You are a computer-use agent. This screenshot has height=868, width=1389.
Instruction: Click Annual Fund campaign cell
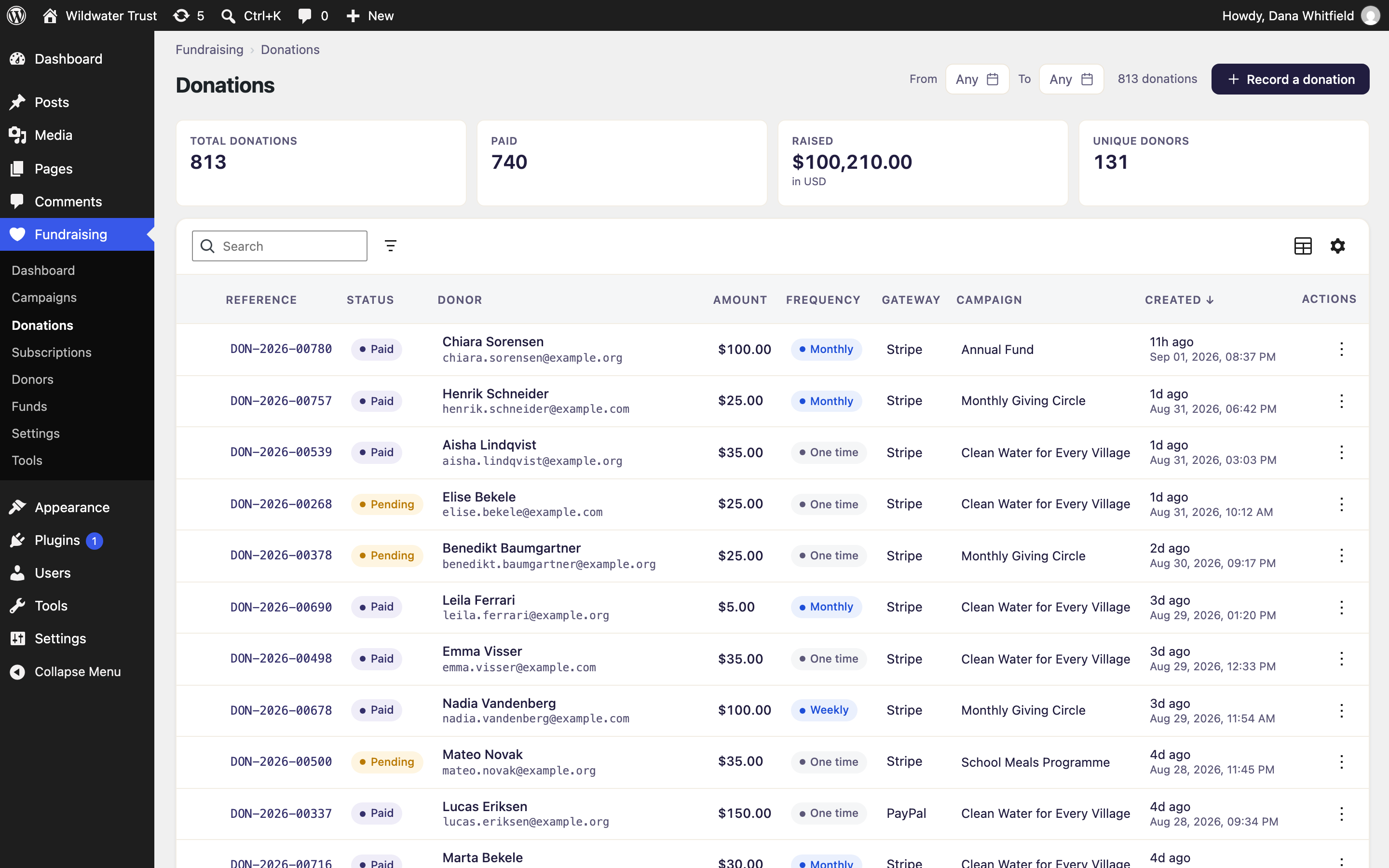pos(997,349)
